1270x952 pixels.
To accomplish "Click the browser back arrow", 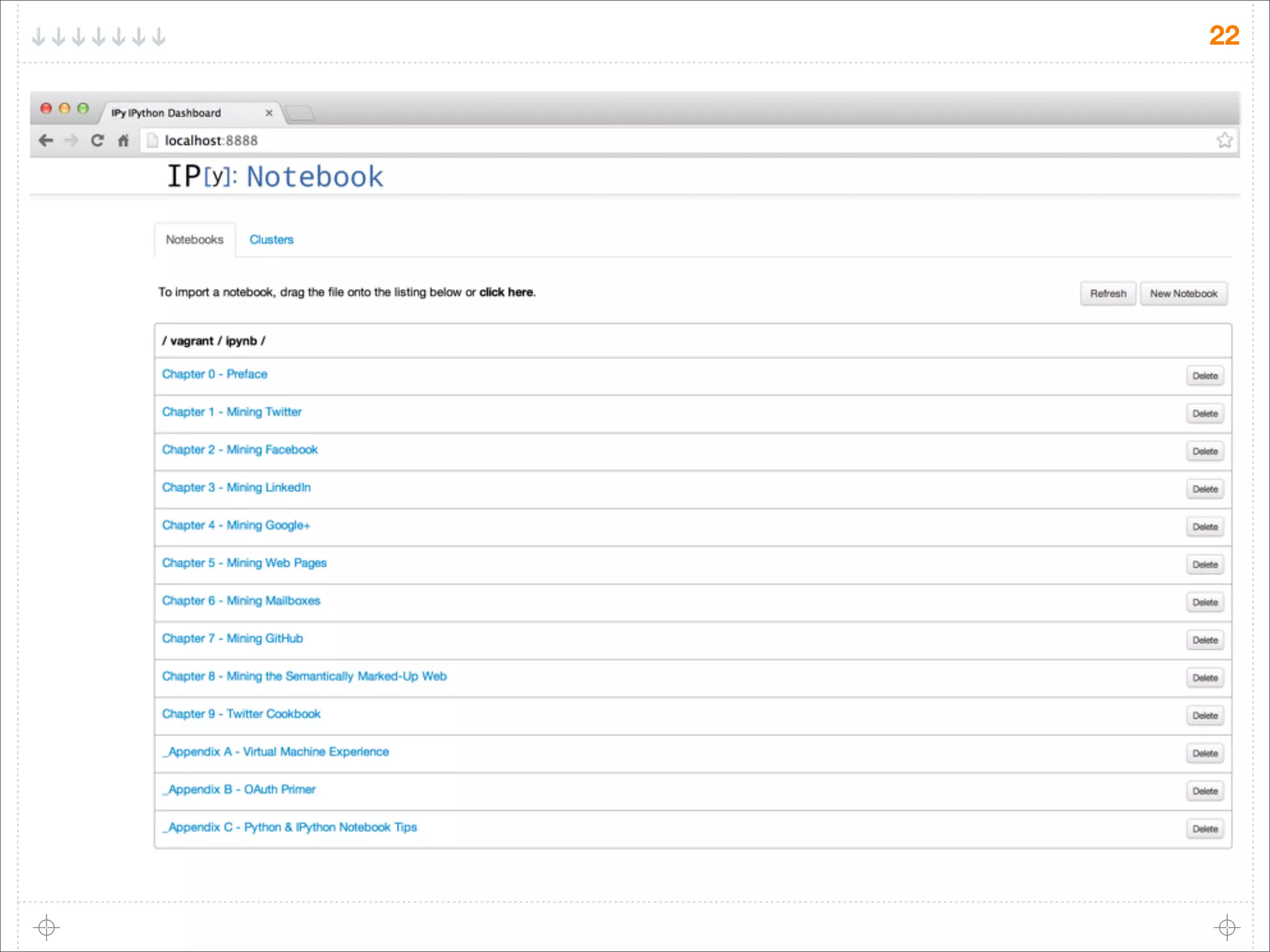I will click(x=46, y=141).
